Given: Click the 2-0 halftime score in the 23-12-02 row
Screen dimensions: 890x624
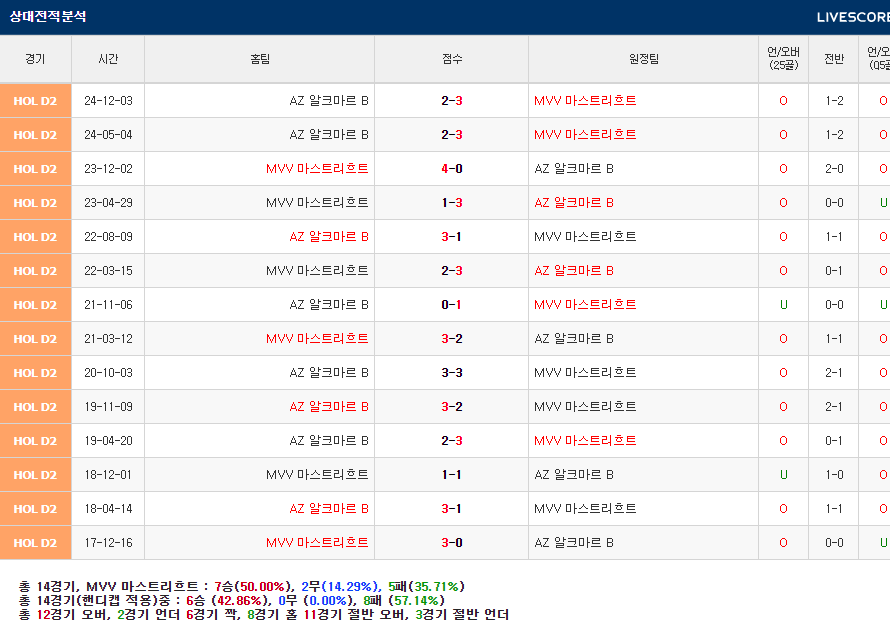Looking at the screenshot, I should pyautogui.click(x=834, y=169).
